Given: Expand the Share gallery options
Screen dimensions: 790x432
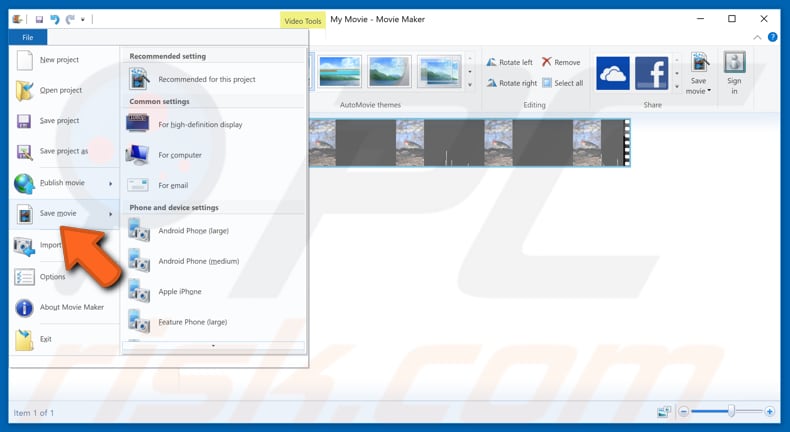Looking at the screenshot, I should point(677,85).
